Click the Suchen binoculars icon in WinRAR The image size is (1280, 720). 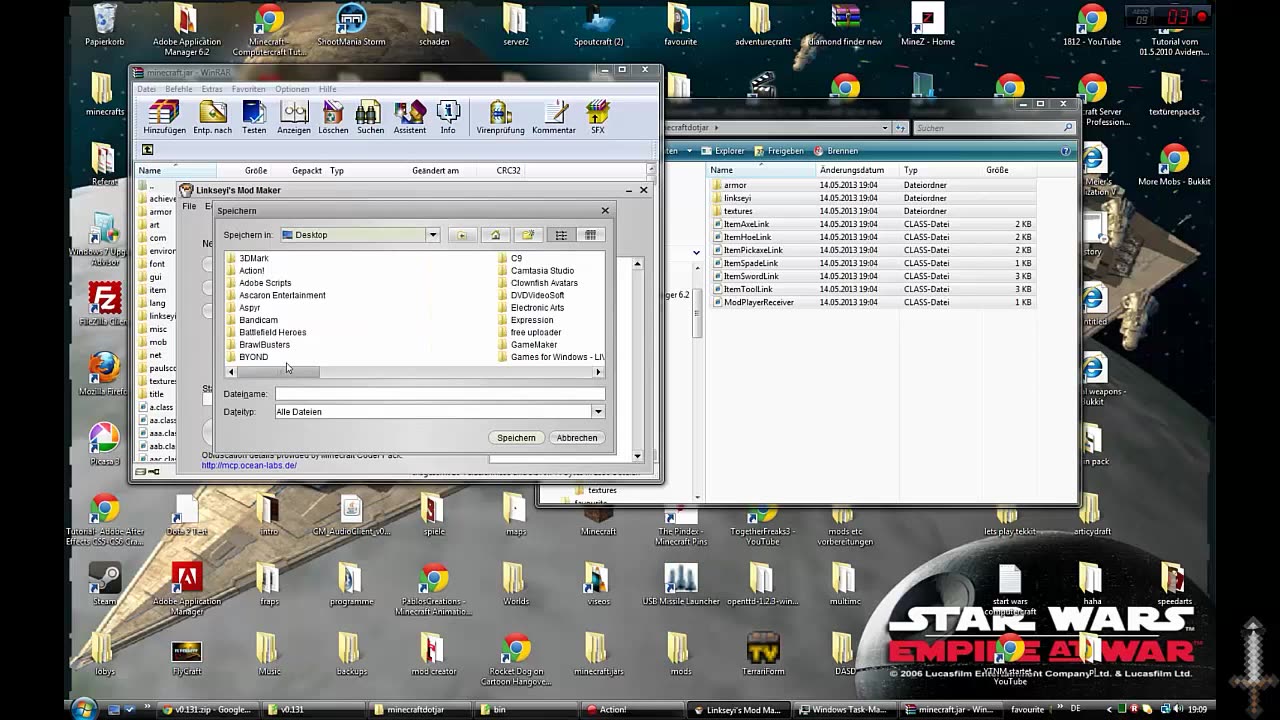coord(370,117)
